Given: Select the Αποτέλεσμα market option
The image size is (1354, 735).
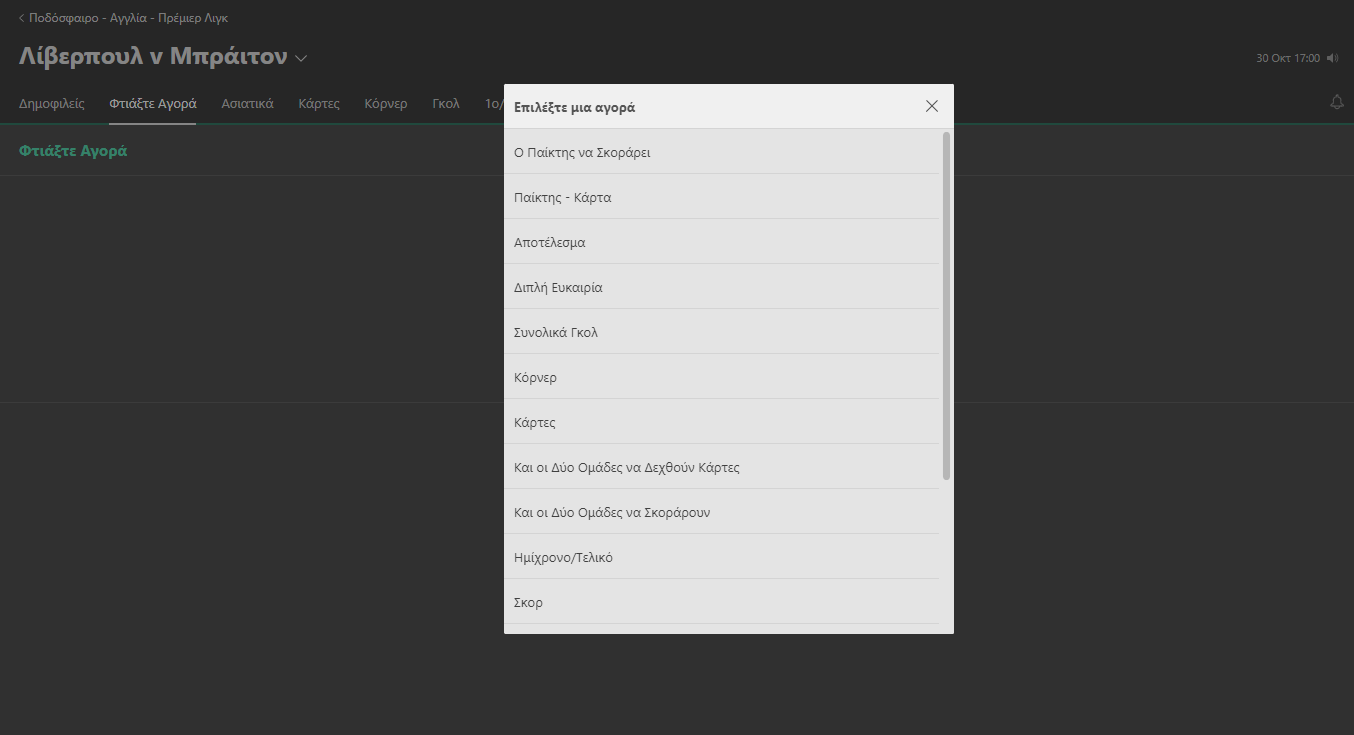Looking at the screenshot, I should [721, 242].
